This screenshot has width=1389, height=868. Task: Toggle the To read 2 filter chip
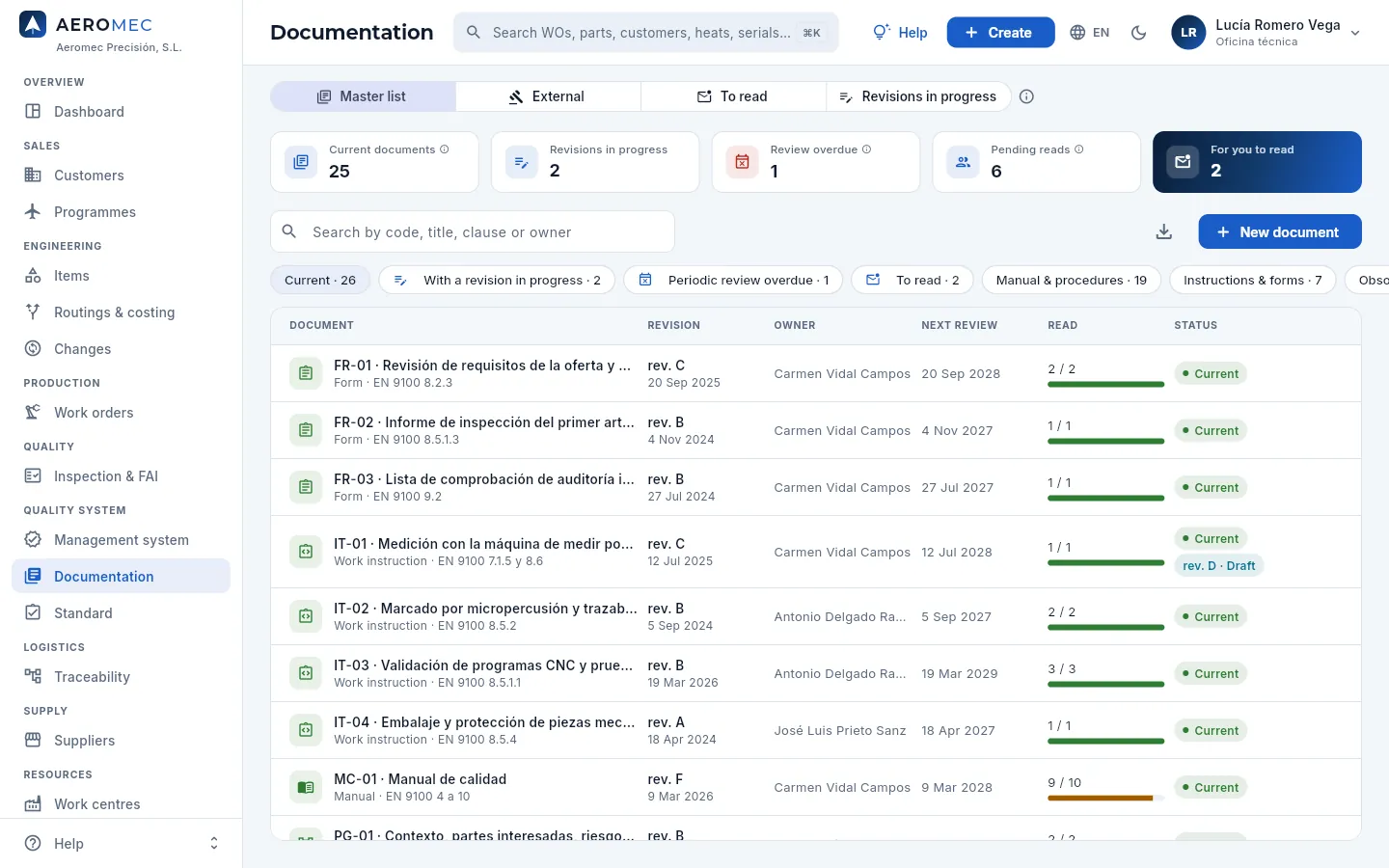tap(912, 280)
